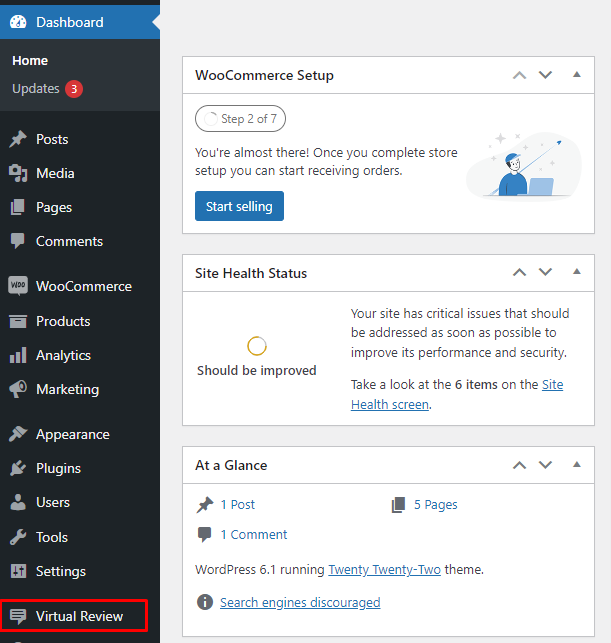This screenshot has width=611, height=643.
Task: Click the Plugins plug icon
Action: click(x=18, y=468)
